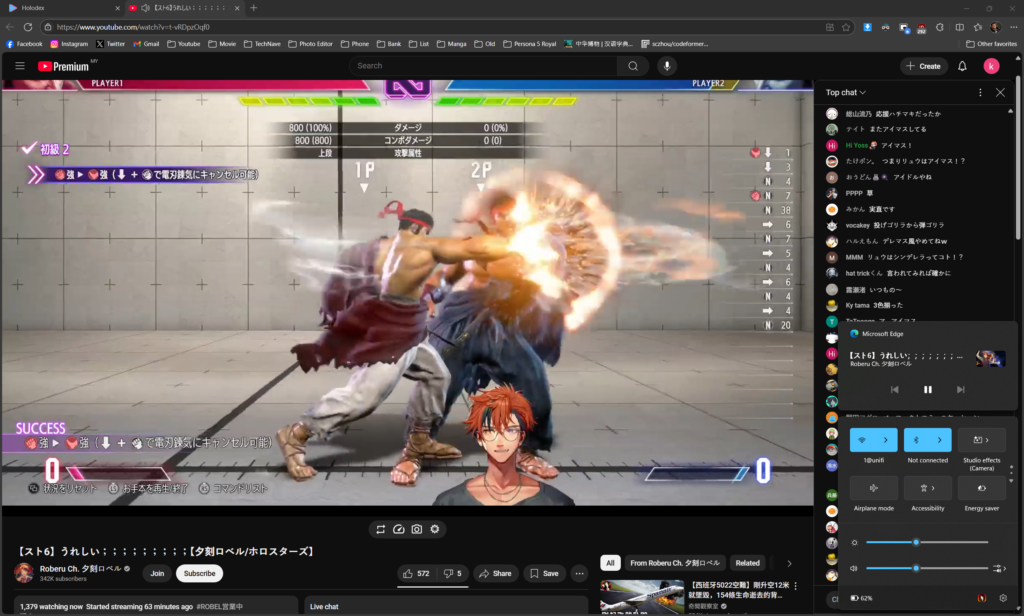This screenshot has width=1024, height=616.
Task: Open Edge favorites hub icon
Action: 978,27
